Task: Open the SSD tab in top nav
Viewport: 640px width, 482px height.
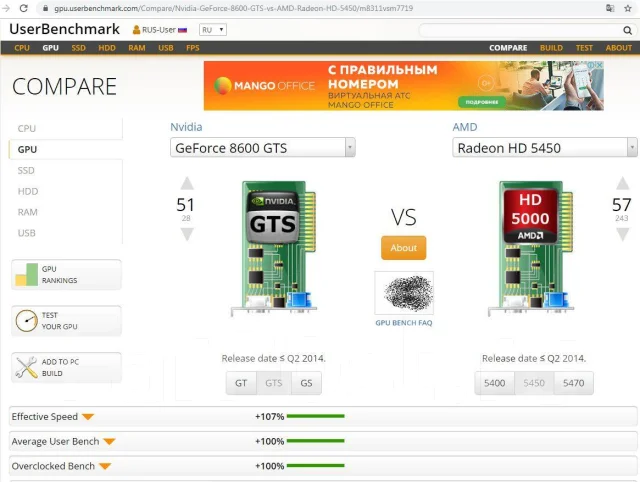Action: [78, 48]
